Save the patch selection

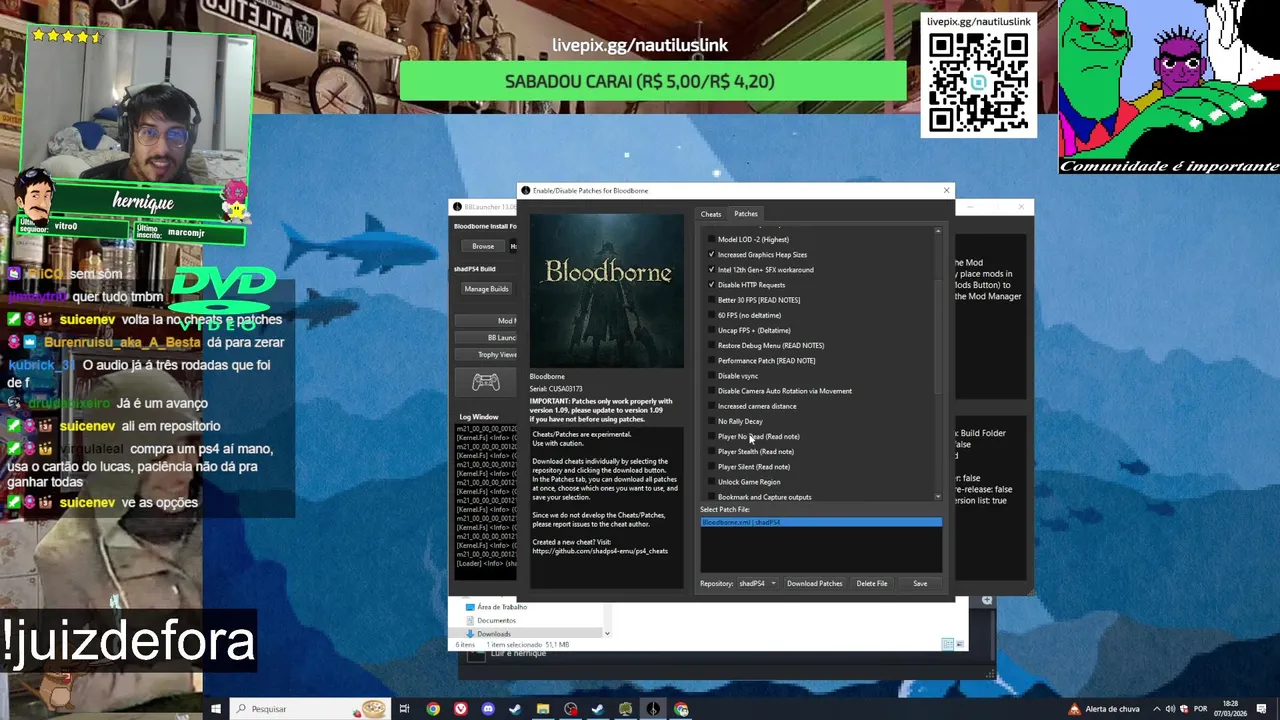click(920, 583)
